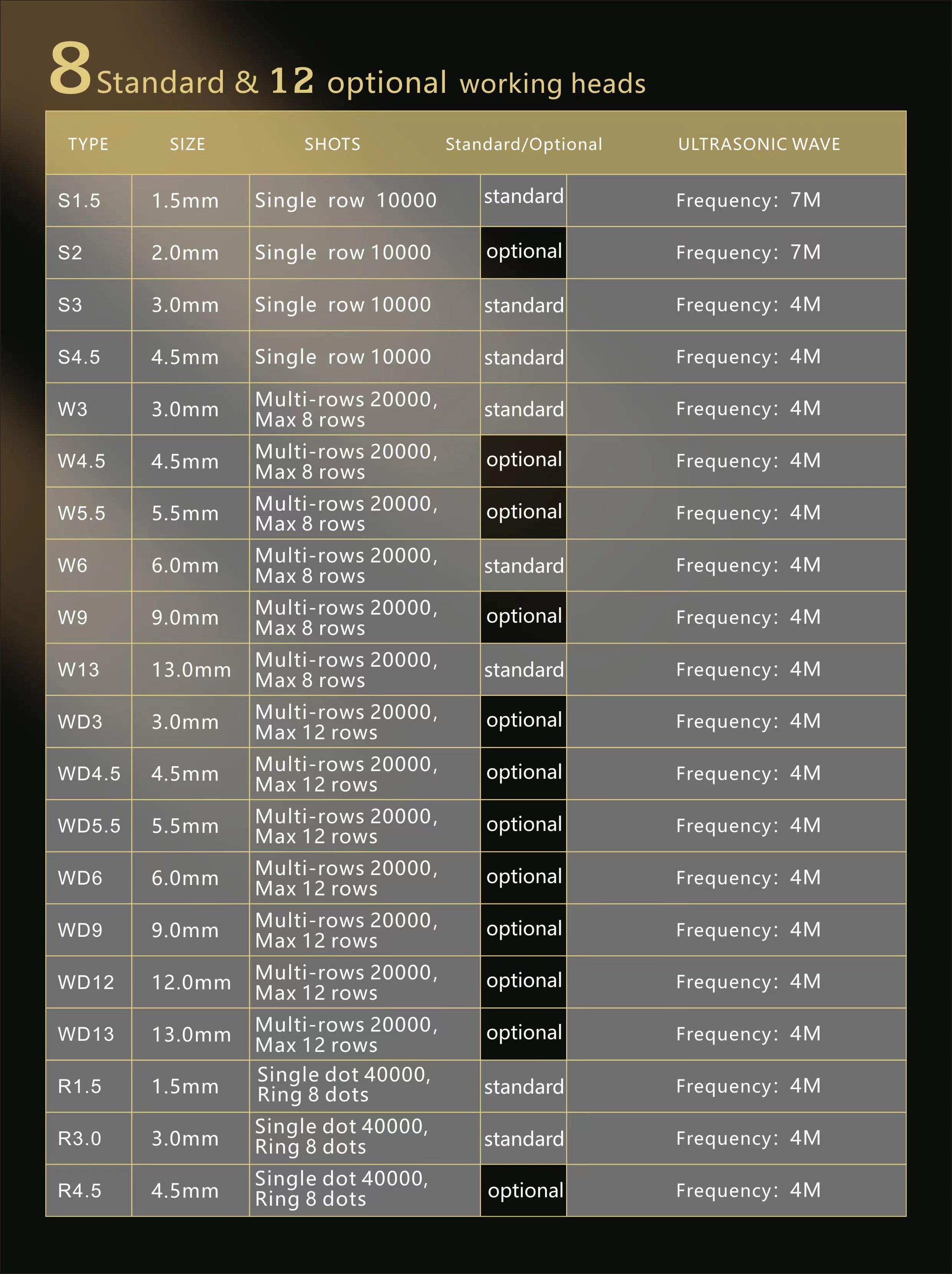Select the ULTRASONIC WAVE header

(759, 144)
